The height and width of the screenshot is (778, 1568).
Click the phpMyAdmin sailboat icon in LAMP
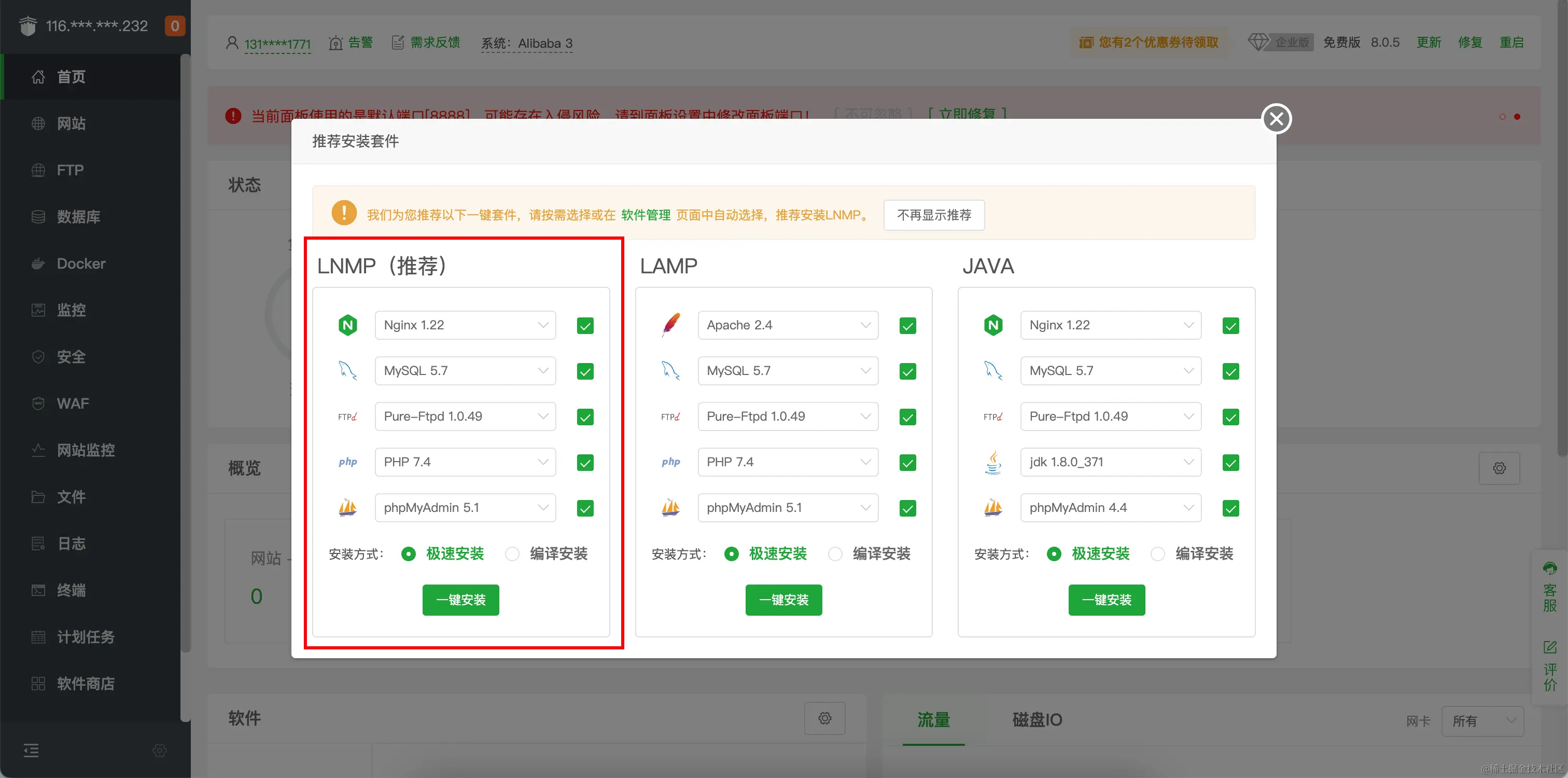670,508
